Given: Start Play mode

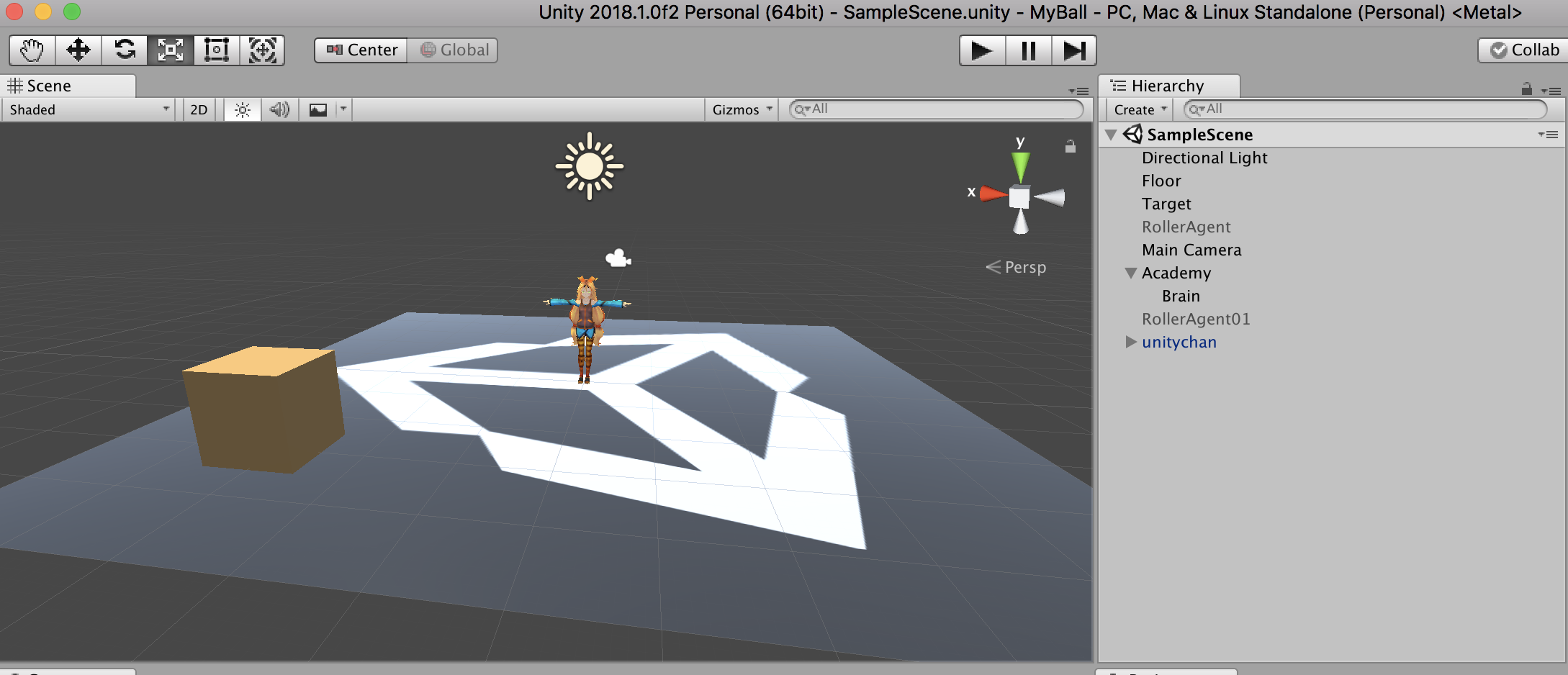Looking at the screenshot, I should [x=982, y=50].
